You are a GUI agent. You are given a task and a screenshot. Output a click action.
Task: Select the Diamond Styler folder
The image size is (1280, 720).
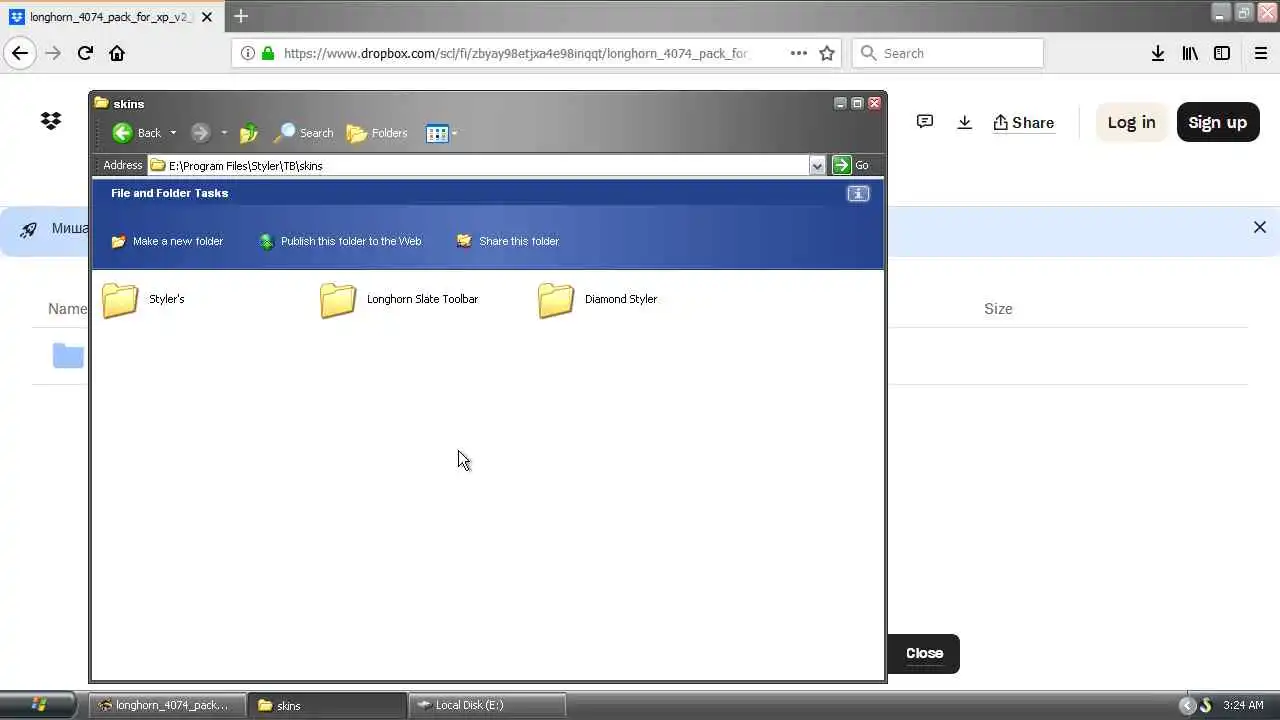click(x=597, y=299)
